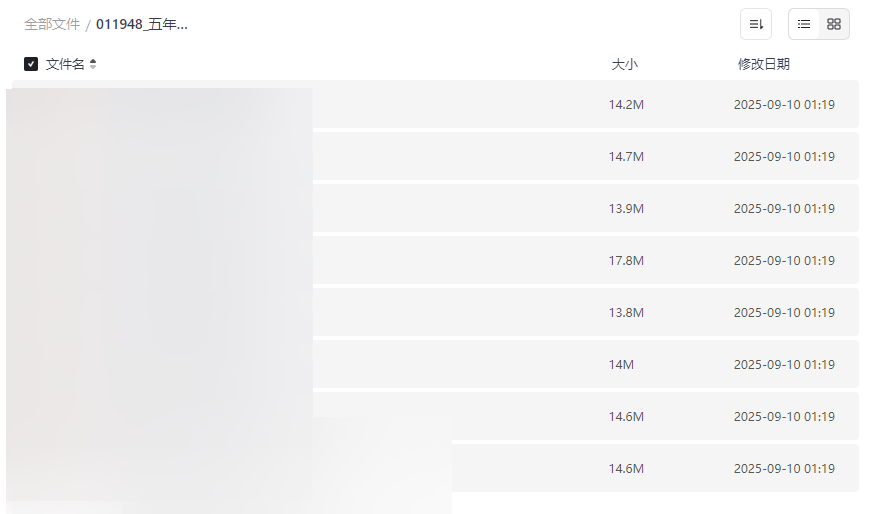The height and width of the screenshot is (514, 874).
Task: Open the sort order options icon
Action: 756,24
